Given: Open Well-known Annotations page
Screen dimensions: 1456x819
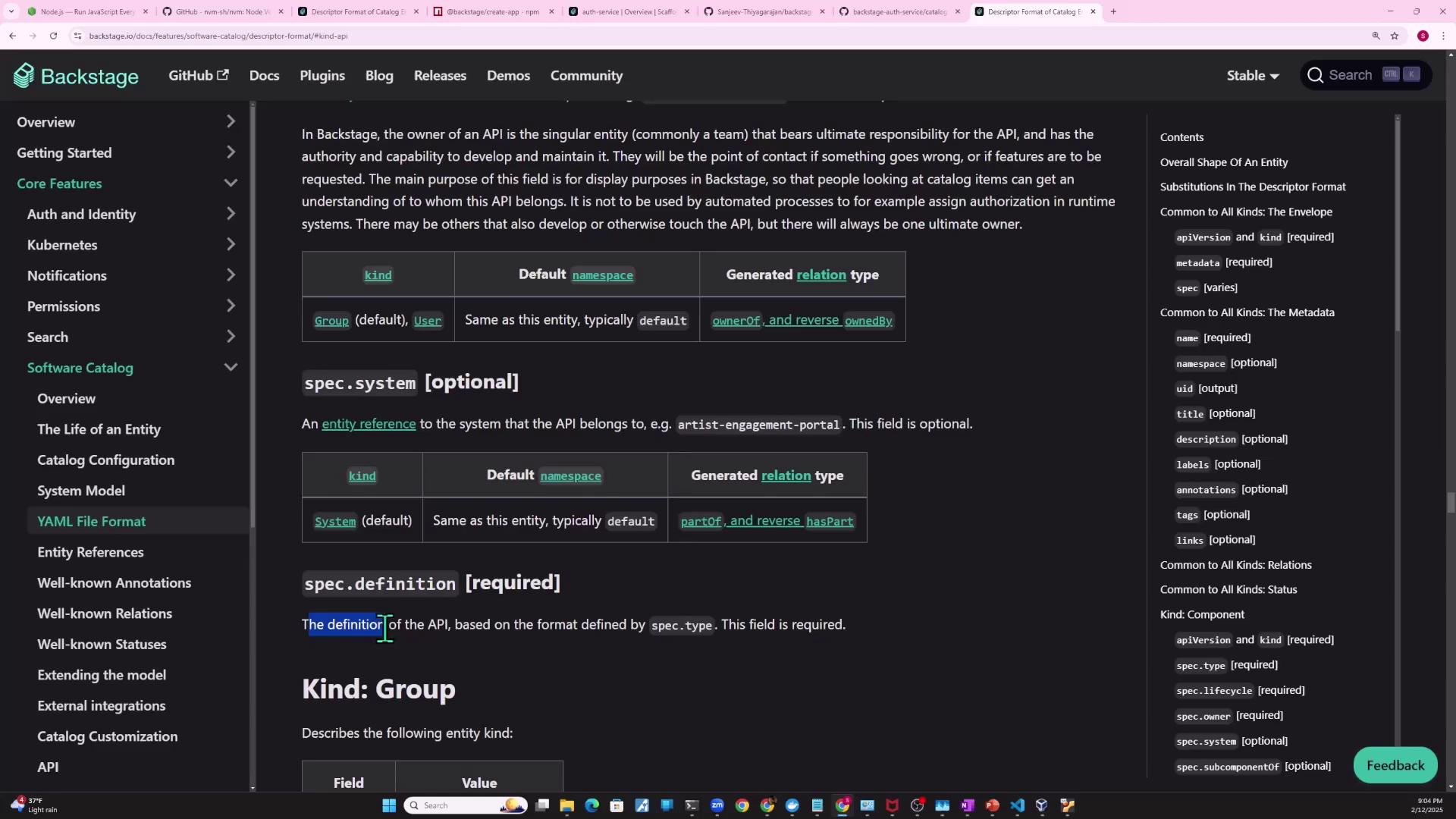Looking at the screenshot, I should coord(115,583).
